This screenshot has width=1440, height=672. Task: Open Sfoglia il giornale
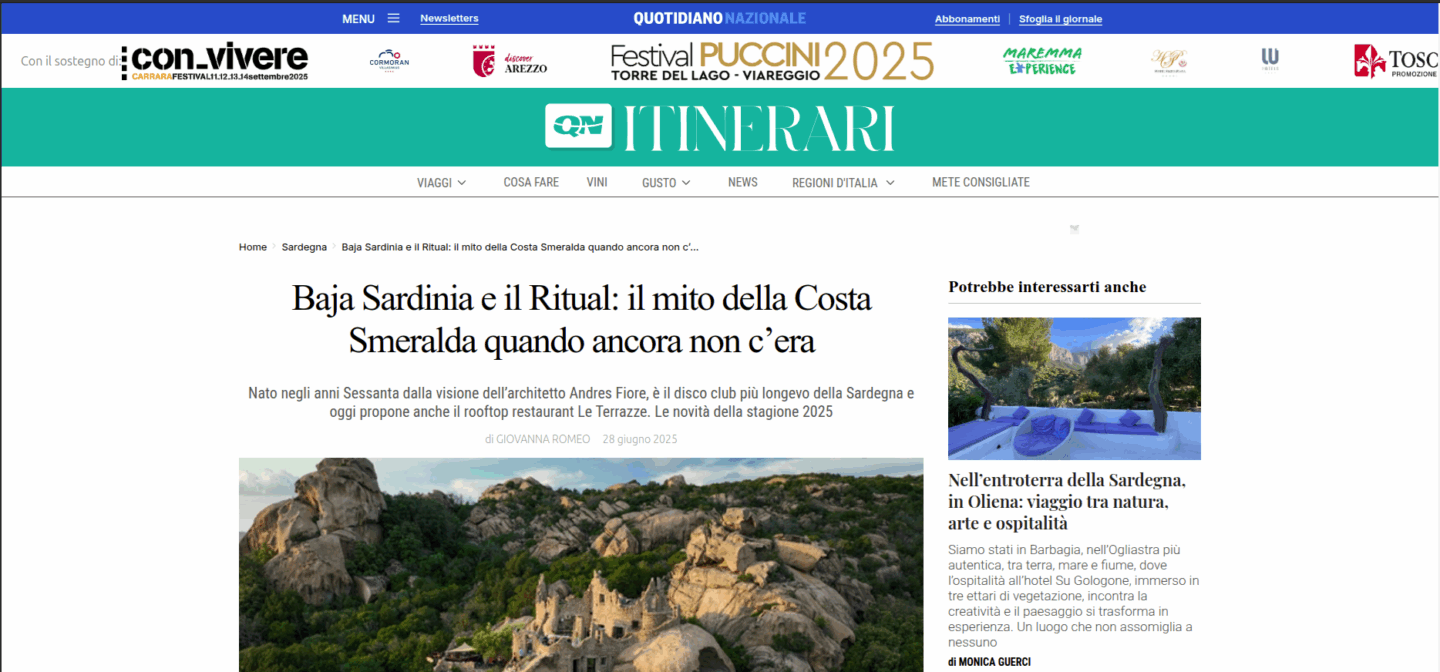(1060, 19)
